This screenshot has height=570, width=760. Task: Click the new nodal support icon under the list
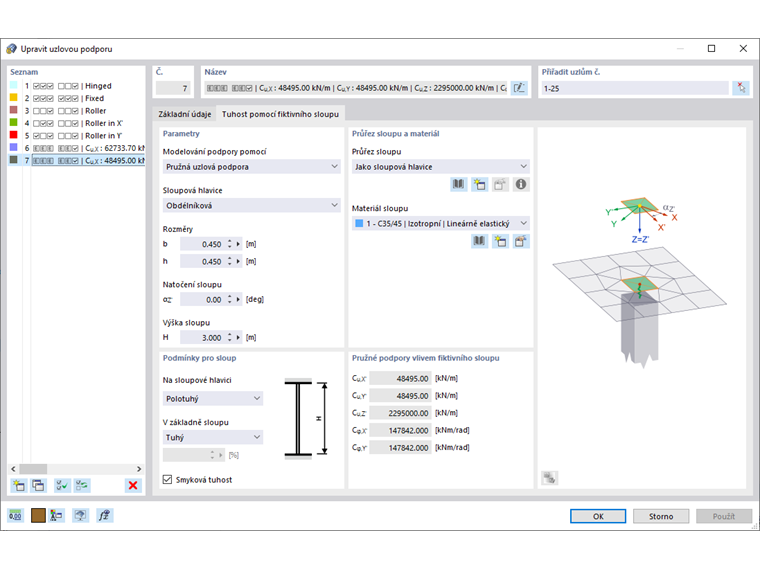pos(18,485)
